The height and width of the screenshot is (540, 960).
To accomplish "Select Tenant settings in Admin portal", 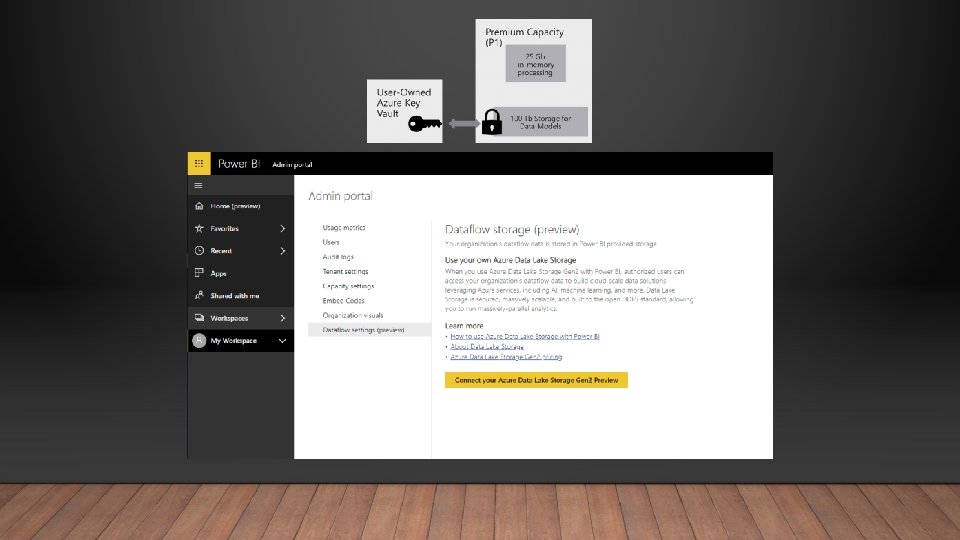I will coord(345,271).
